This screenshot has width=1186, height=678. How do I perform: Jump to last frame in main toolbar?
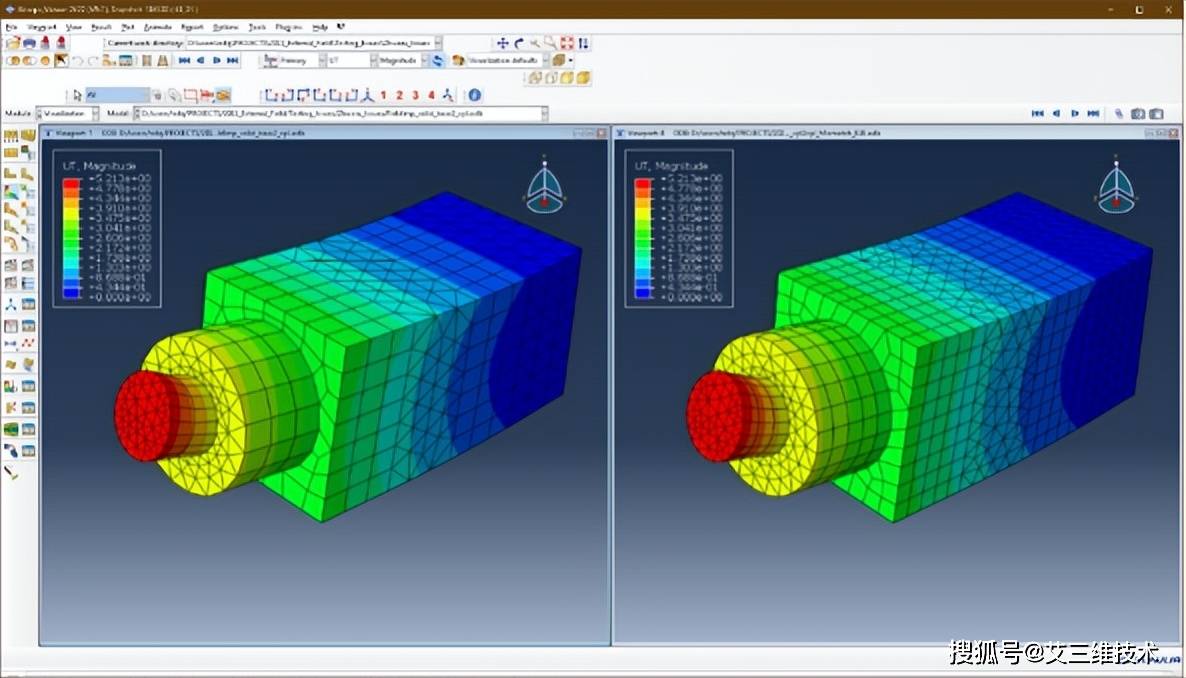pos(233,61)
